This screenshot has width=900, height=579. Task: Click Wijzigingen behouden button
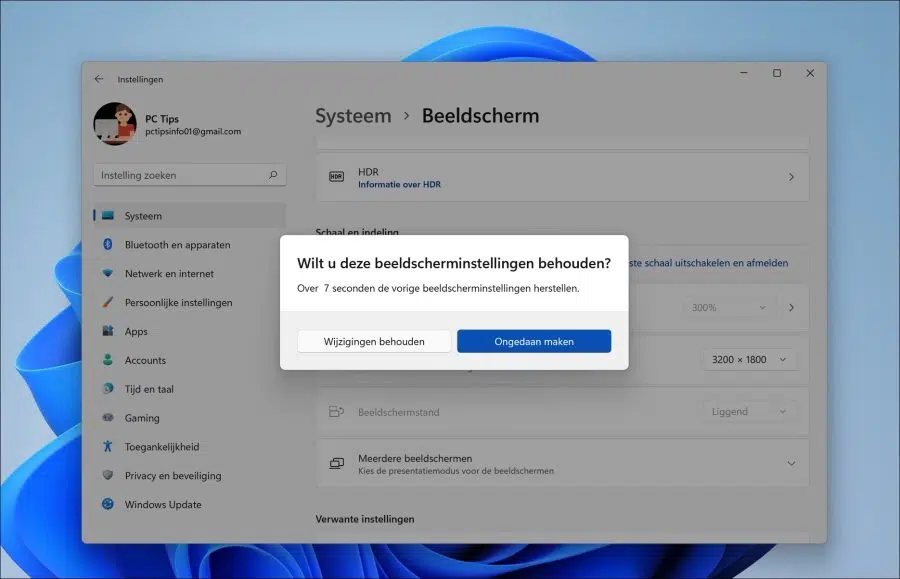[x=374, y=341]
